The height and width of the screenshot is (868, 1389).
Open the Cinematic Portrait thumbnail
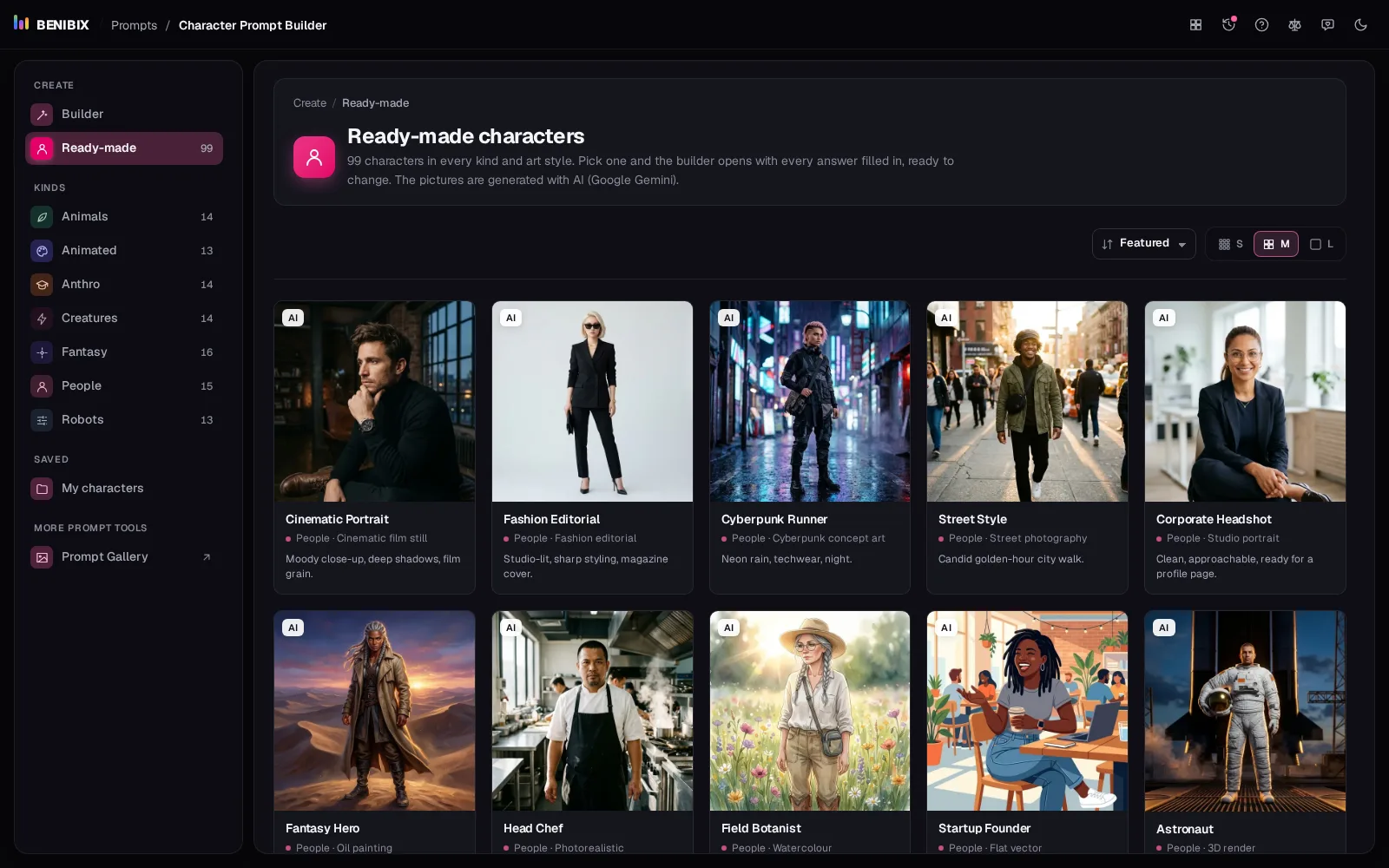(374, 401)
